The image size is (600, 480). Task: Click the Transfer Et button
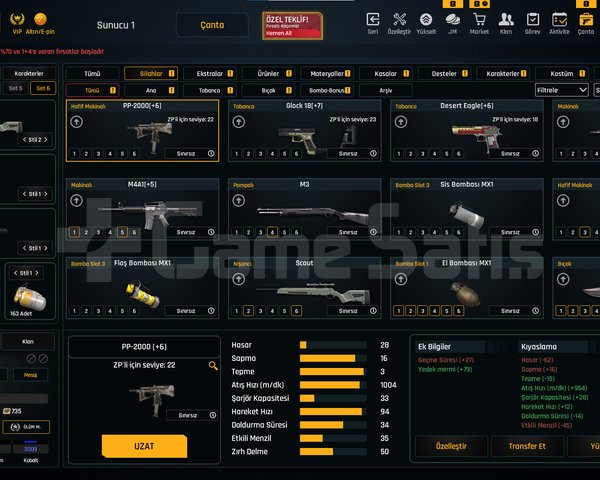click(527, 446)
